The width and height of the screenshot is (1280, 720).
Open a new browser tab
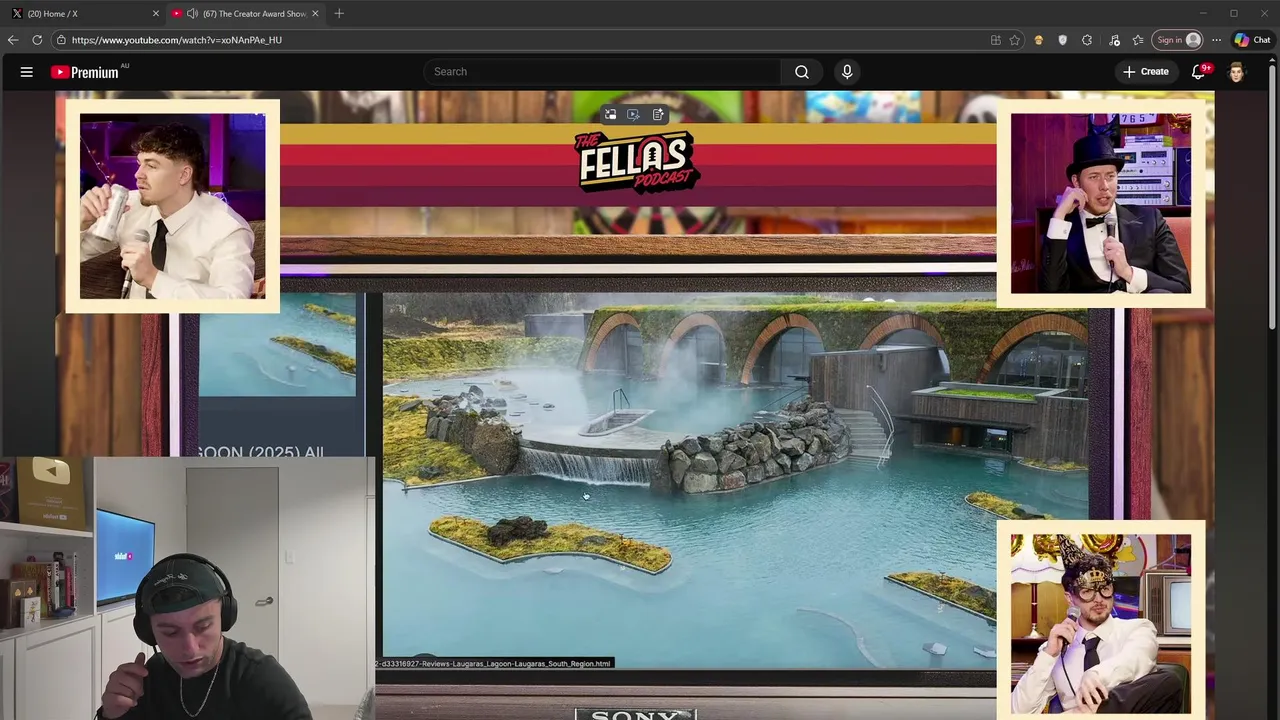339,13
